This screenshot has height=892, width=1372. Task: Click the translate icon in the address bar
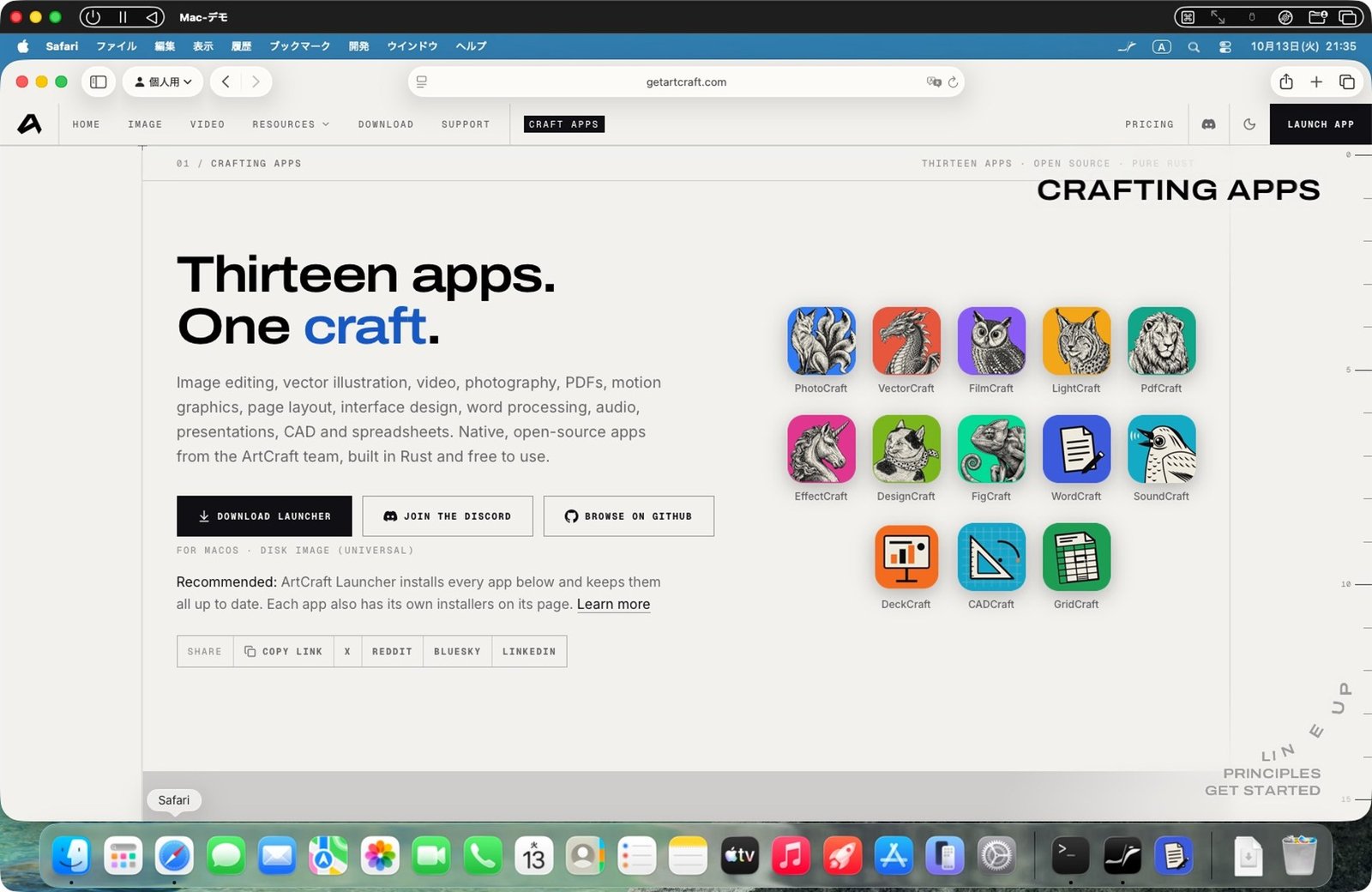click(934, 81)
